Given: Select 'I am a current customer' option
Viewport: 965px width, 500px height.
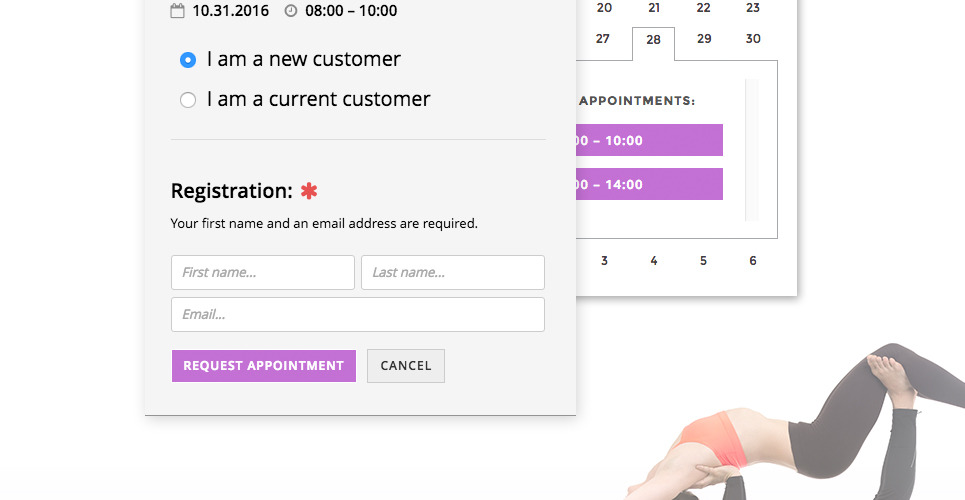Looking at the screenshot, I should (x=188, y=100).
